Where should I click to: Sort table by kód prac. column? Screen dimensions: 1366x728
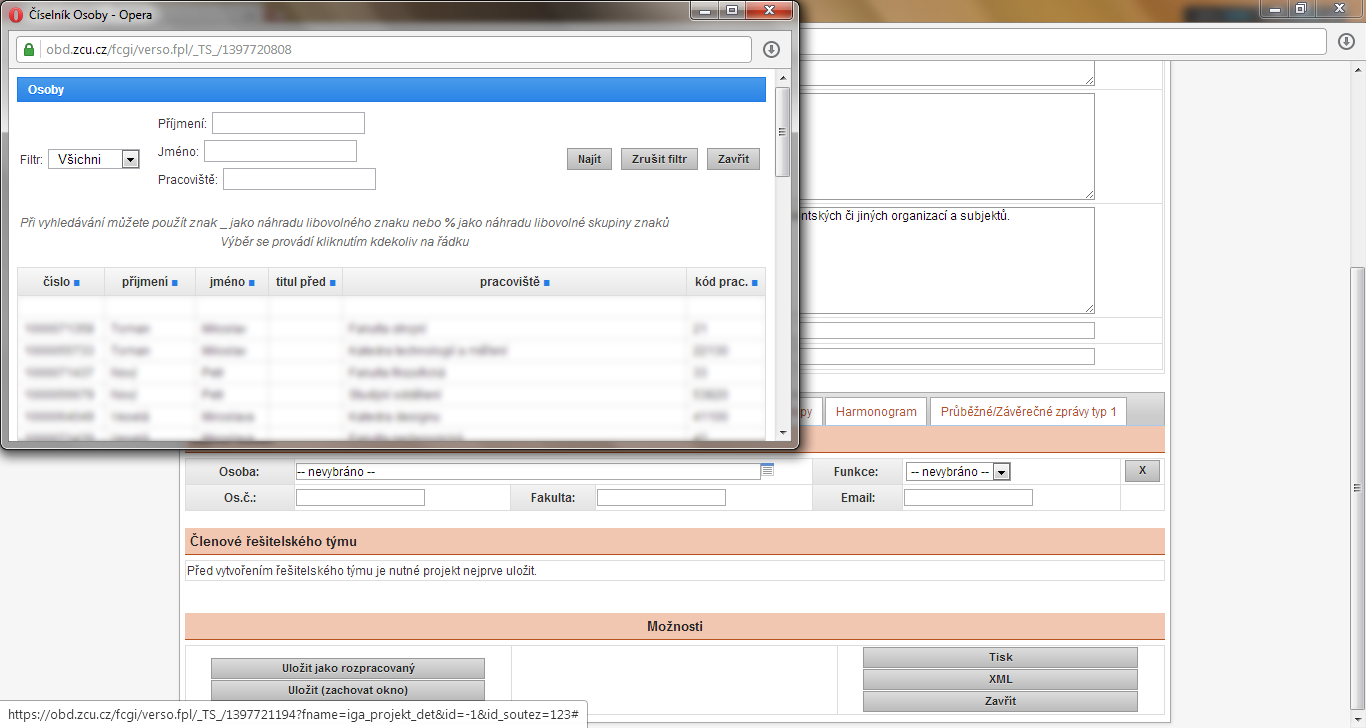(x=727, y=282)
